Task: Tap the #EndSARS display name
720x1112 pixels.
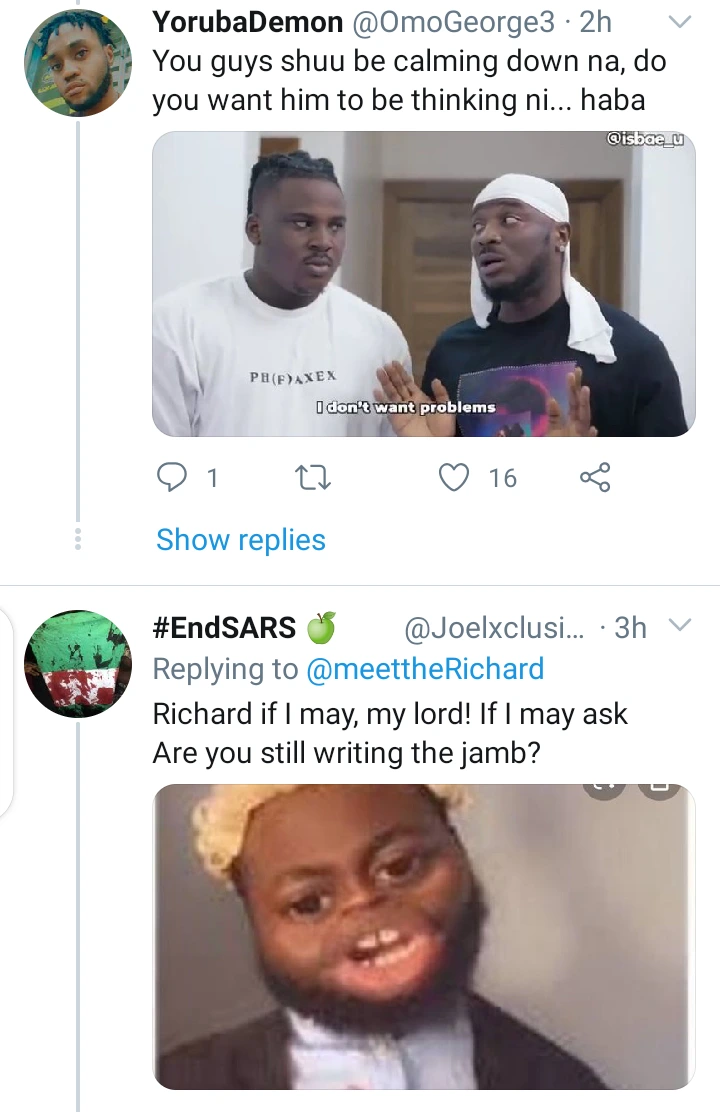Action: pyautogui.click(x=224, y=628)
